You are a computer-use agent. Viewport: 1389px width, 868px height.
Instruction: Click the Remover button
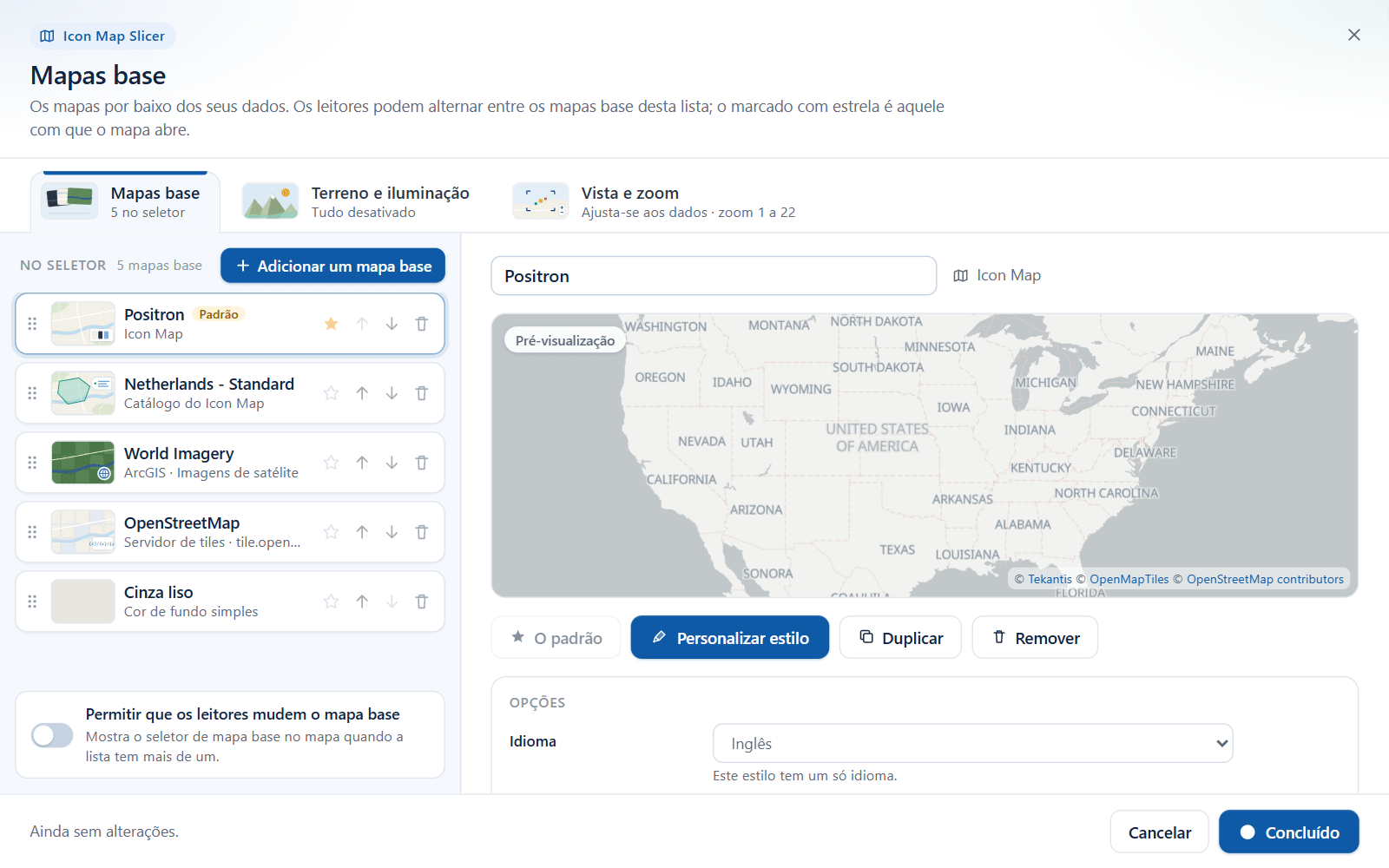pos(1035,638)
